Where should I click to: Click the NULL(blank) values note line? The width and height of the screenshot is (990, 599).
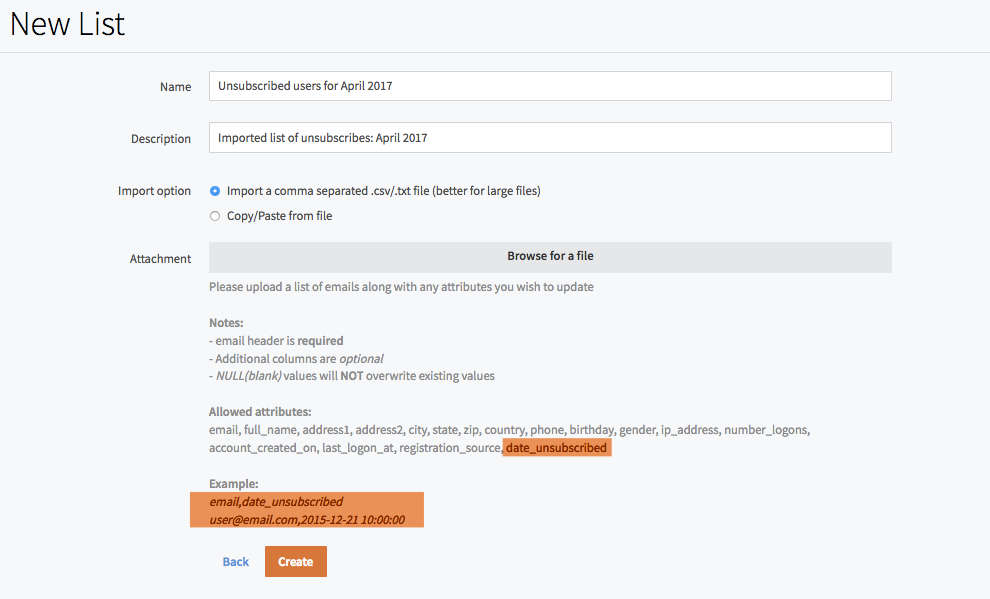[x=352, y=376]
